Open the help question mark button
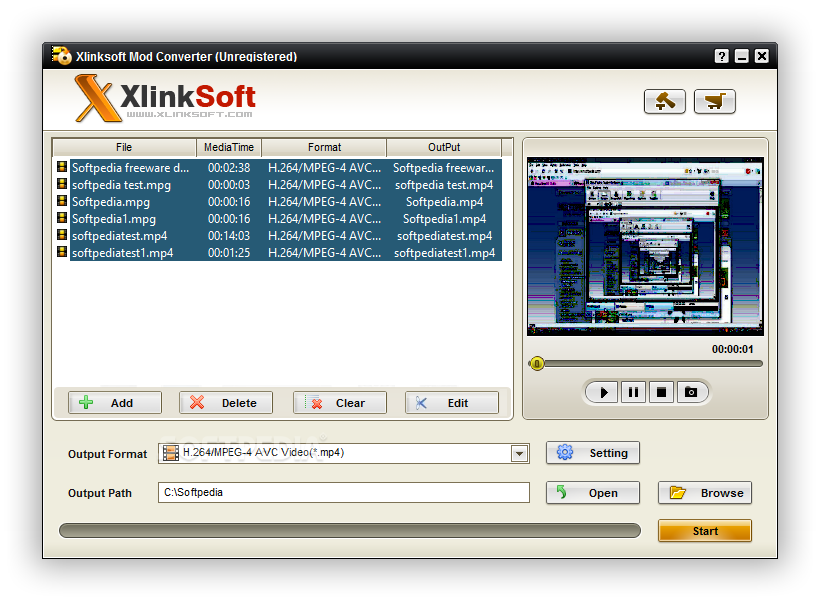This screenshot has height=601, width=820. pyautogui.click(x=722, y=56)
